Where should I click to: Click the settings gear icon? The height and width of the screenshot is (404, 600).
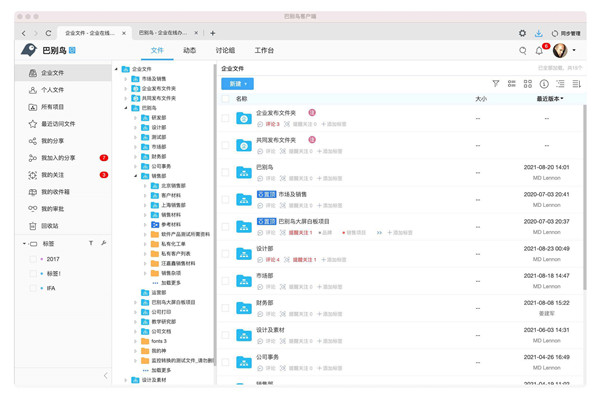[x=522, y=33]
